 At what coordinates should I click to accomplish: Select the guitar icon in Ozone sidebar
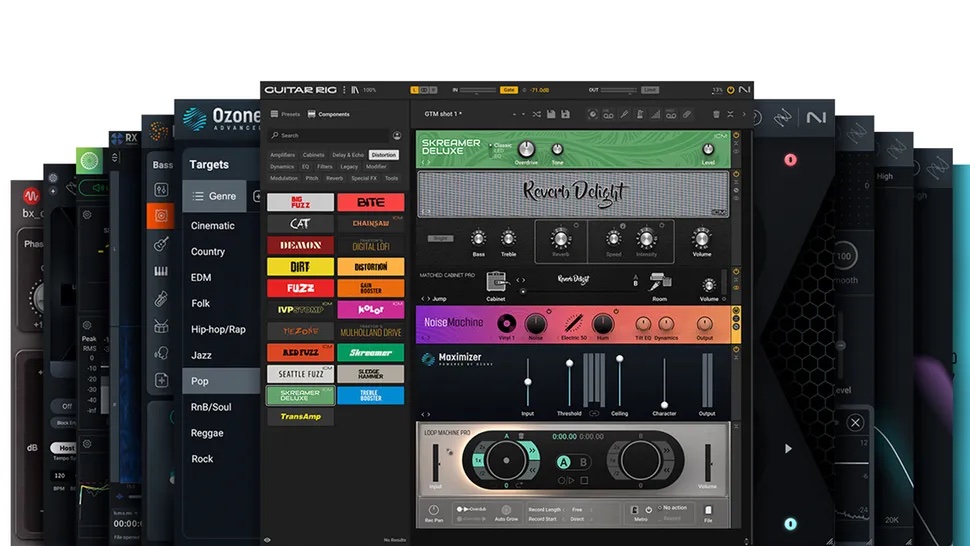pyautogui.click(x=161, y=244)
